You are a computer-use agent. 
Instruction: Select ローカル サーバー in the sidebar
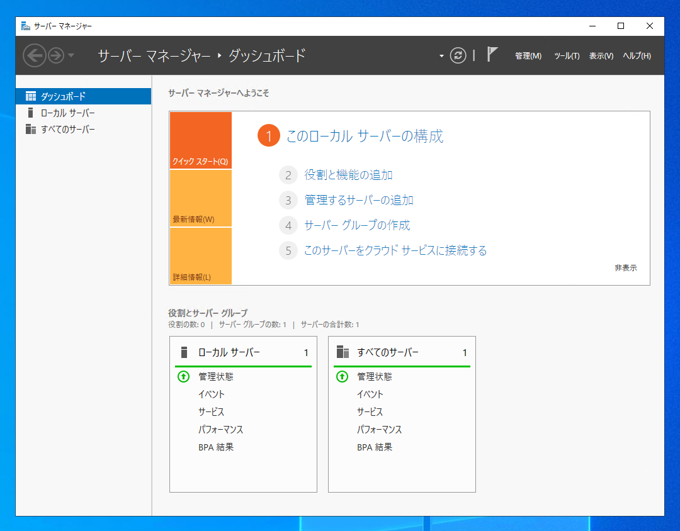(84, 113)
